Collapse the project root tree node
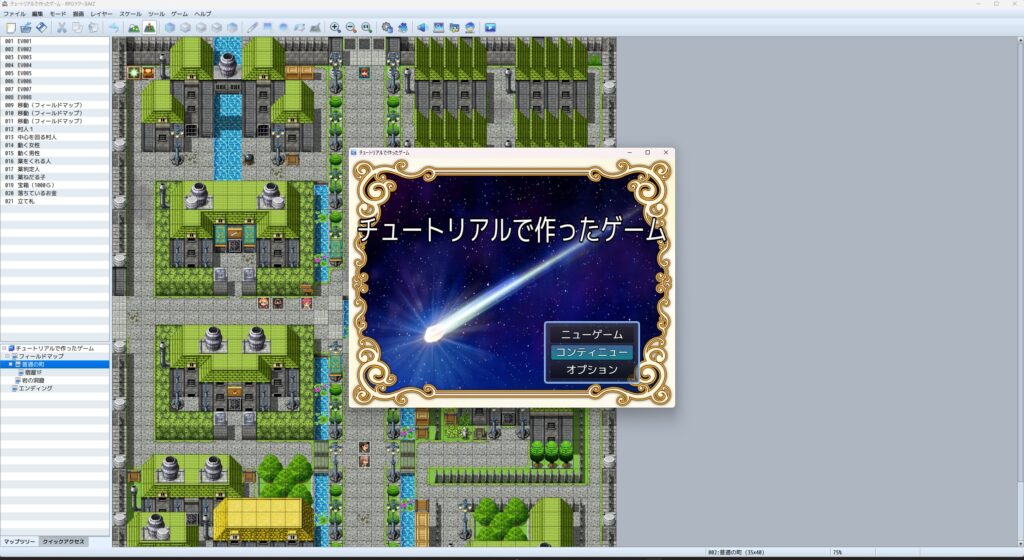This screenshot has height=560, width=1024. 4,348
